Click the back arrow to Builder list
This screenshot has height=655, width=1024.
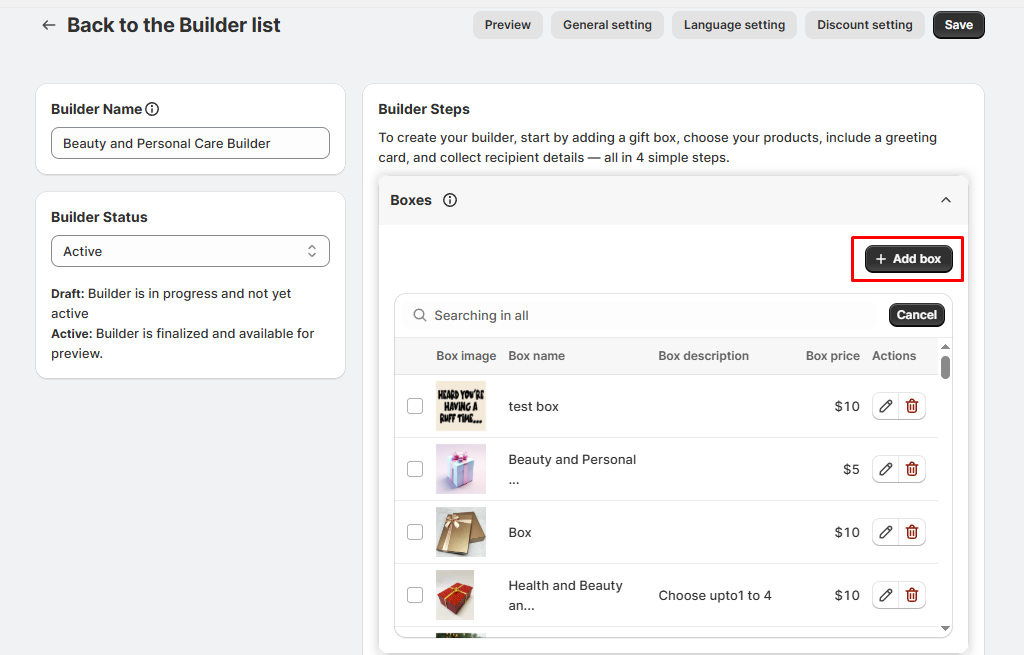(x=49, y=25)
